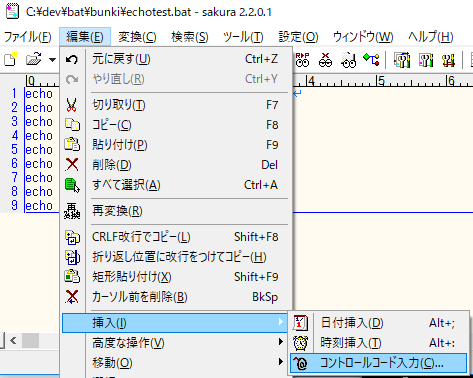This screenshot has height=378, width=473.
Task: Open the ツール(T) menu
Action: [243, 37]
